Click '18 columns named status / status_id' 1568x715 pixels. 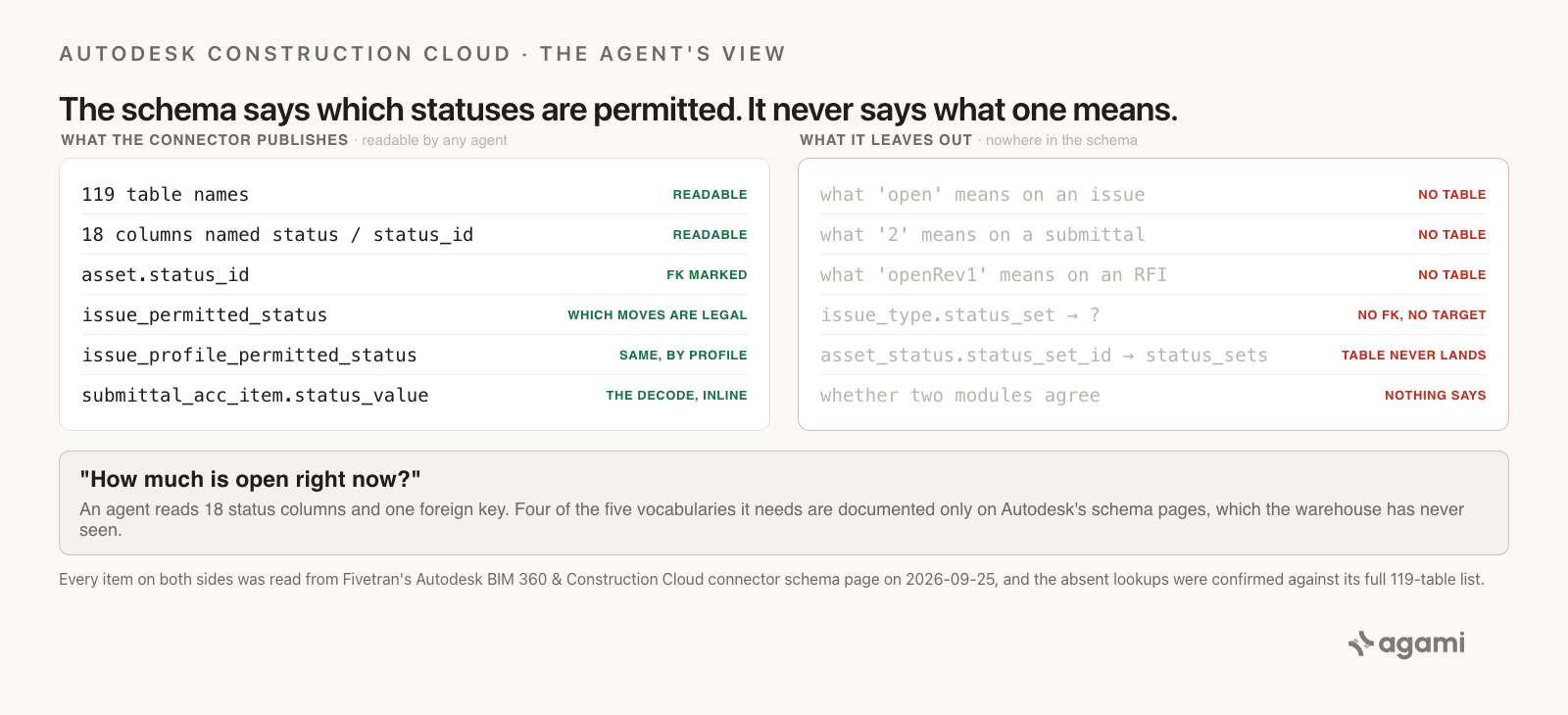(277, 234)
